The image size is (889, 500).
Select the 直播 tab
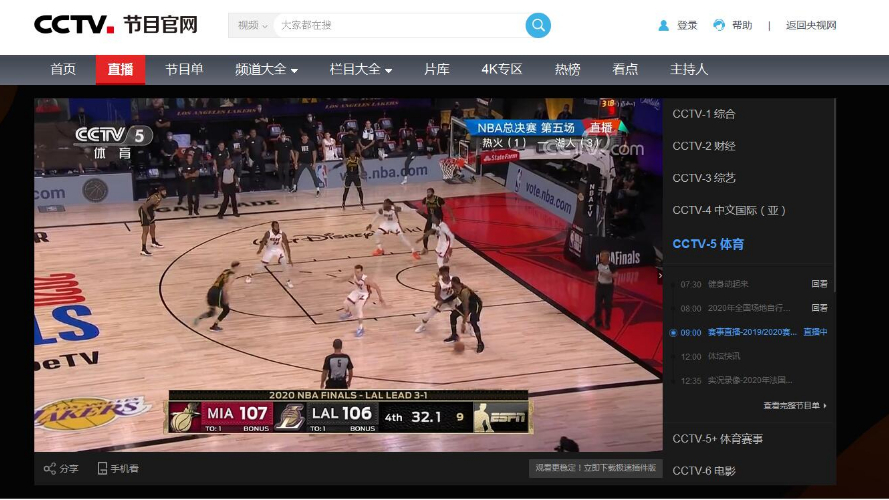tap(120, 70)
